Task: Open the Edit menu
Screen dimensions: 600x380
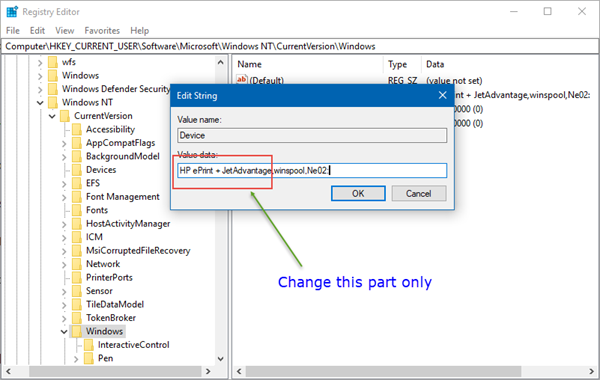Action: pyautogui.click(x=38, y=31)
